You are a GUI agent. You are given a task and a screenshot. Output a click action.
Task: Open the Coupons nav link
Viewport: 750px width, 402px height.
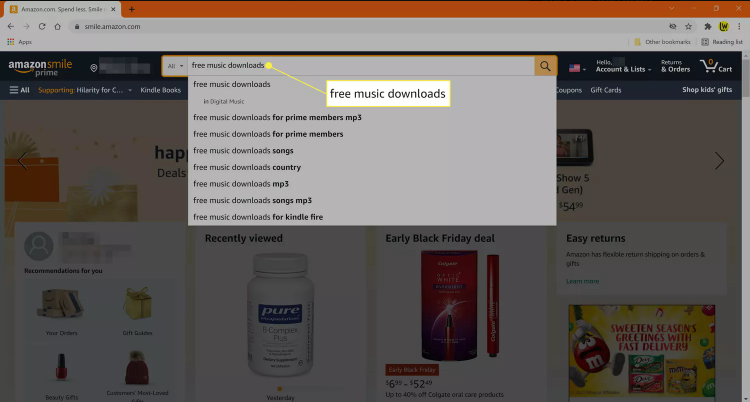[x=569, y=90]
